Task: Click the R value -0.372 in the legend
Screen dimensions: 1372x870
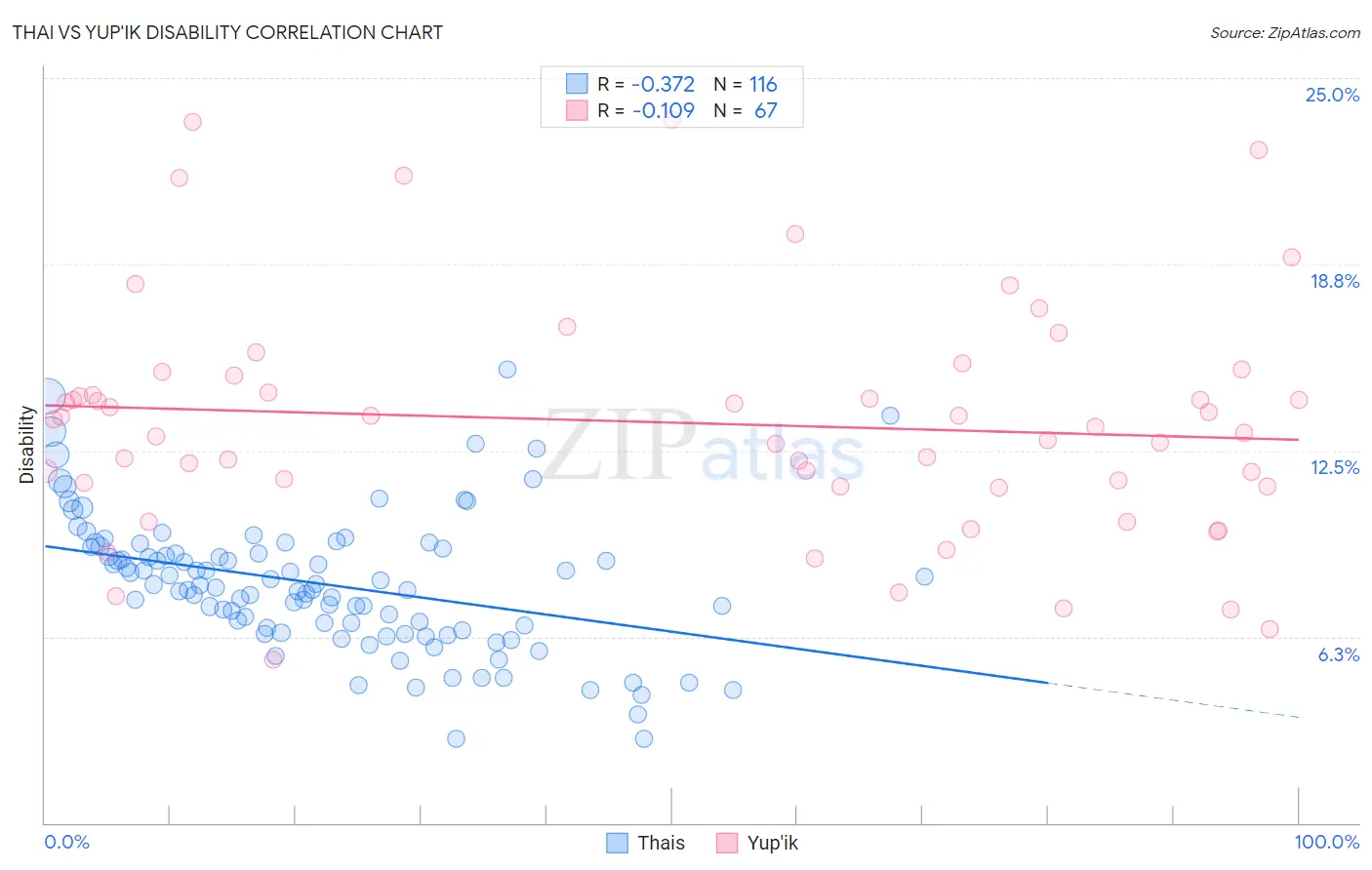Action: tap(663, 84)
